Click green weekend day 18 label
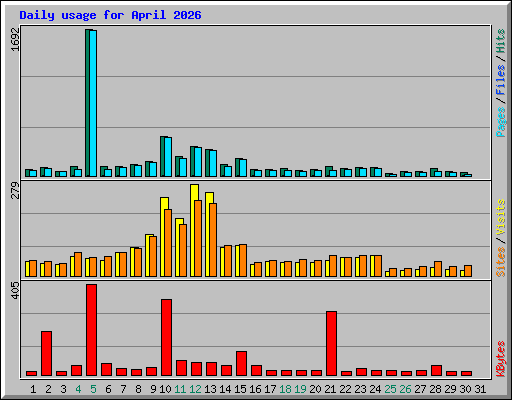This screenshot has height=400, width=512. coord(285,389)
